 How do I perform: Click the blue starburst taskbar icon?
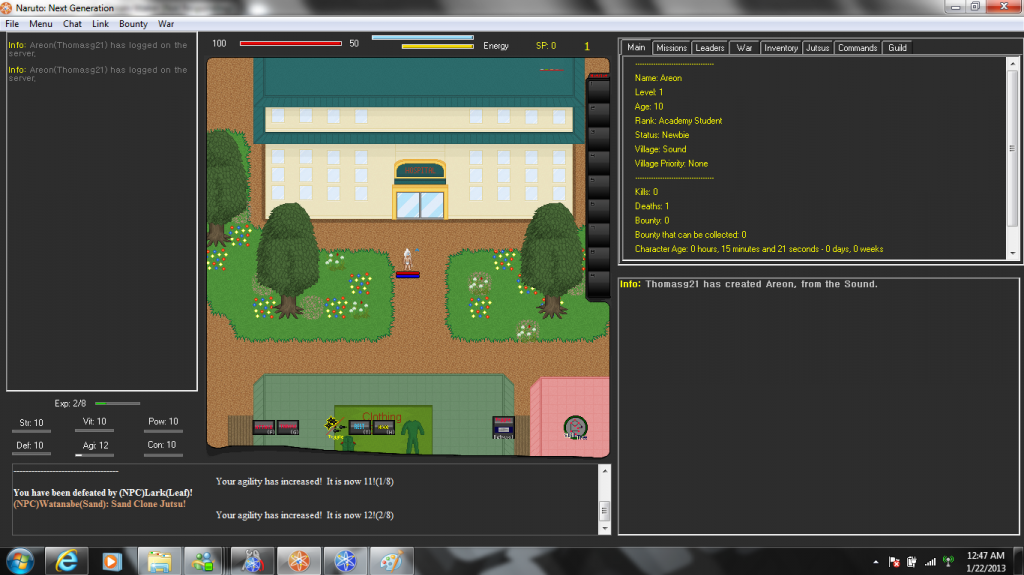(345, 561)
